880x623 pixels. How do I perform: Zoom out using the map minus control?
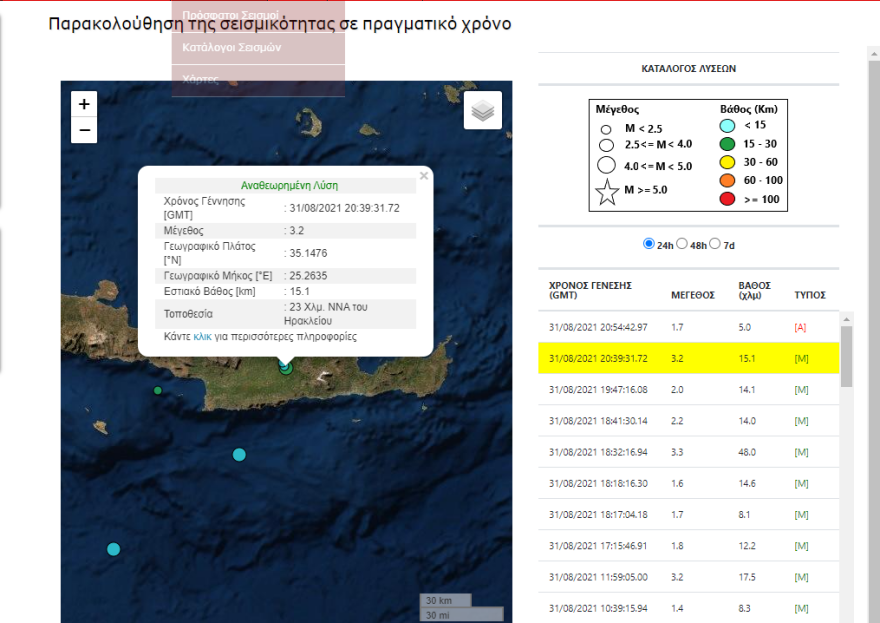click(x=84, y=128)
